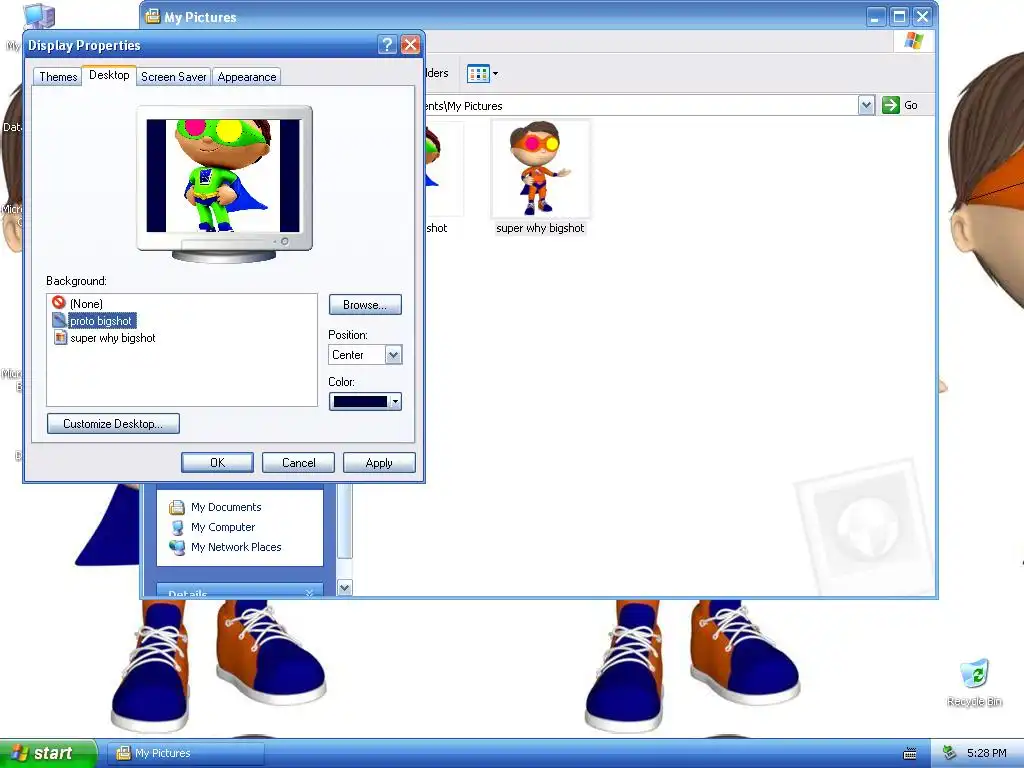The width and height of the screenshot is (1024, 768).
Task: Open the Views toolbar icon dropdown in My Pictures
Action: [483, 74]
